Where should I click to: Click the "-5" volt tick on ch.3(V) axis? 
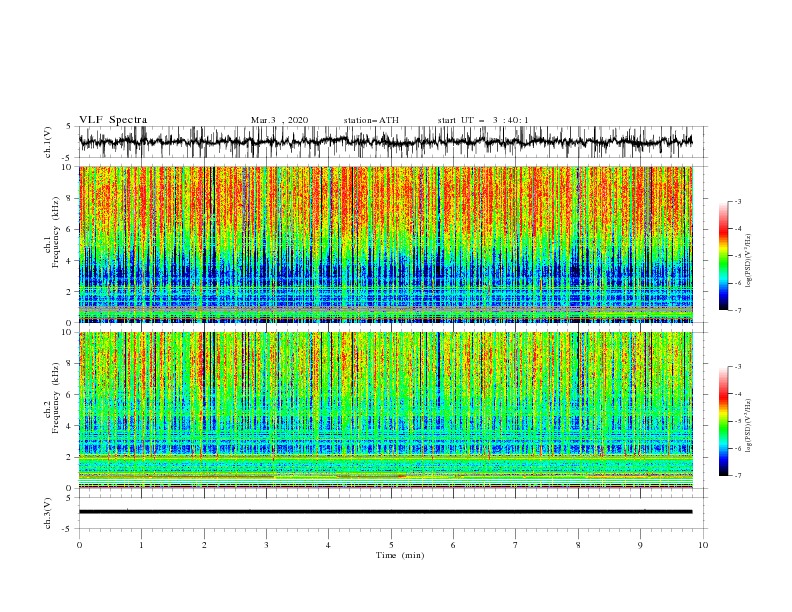pos(67,529)
